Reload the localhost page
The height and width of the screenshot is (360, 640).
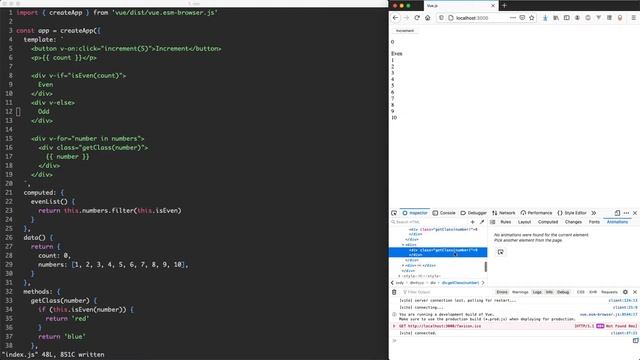pos(417,18)
